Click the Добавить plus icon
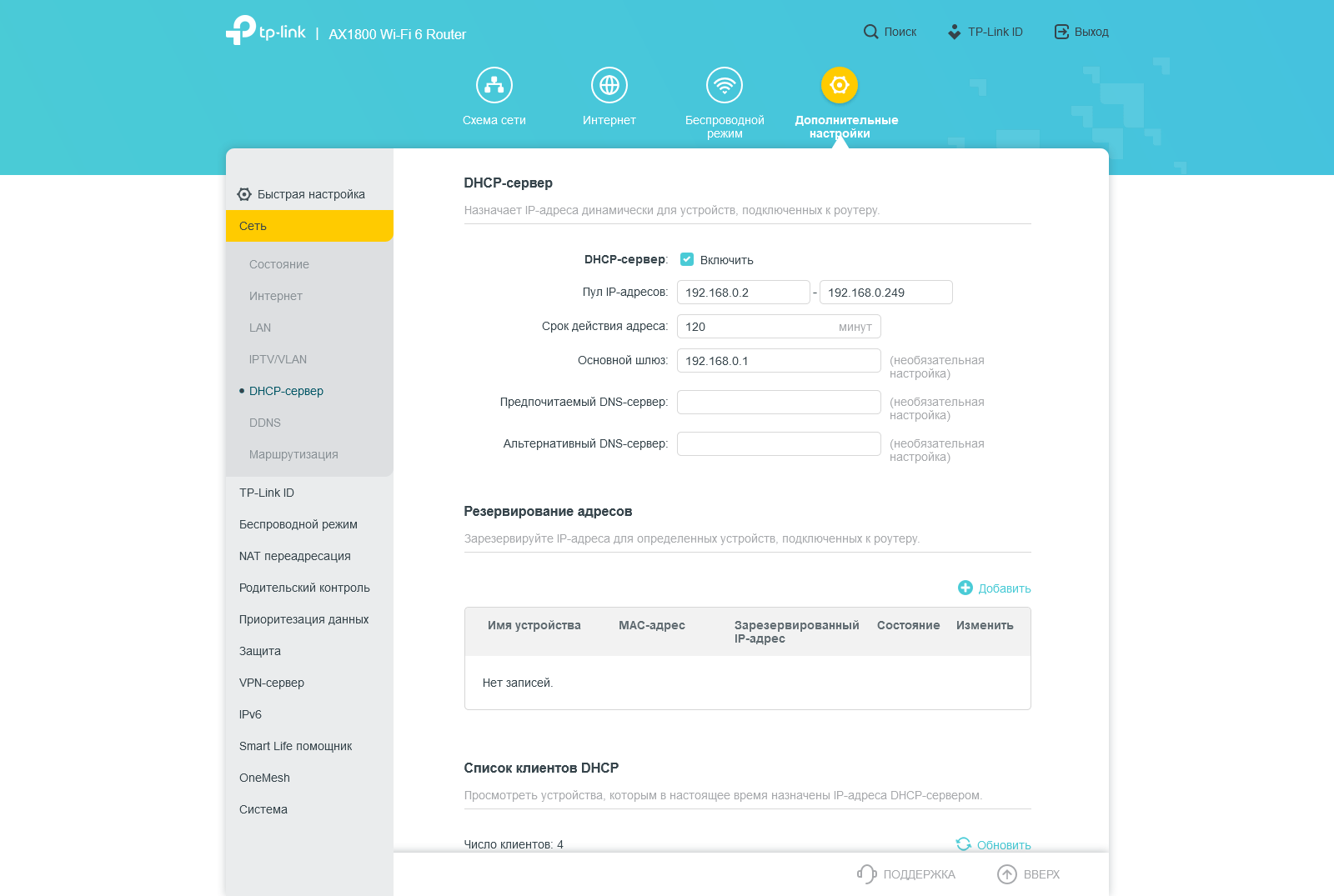 (965, 588)
